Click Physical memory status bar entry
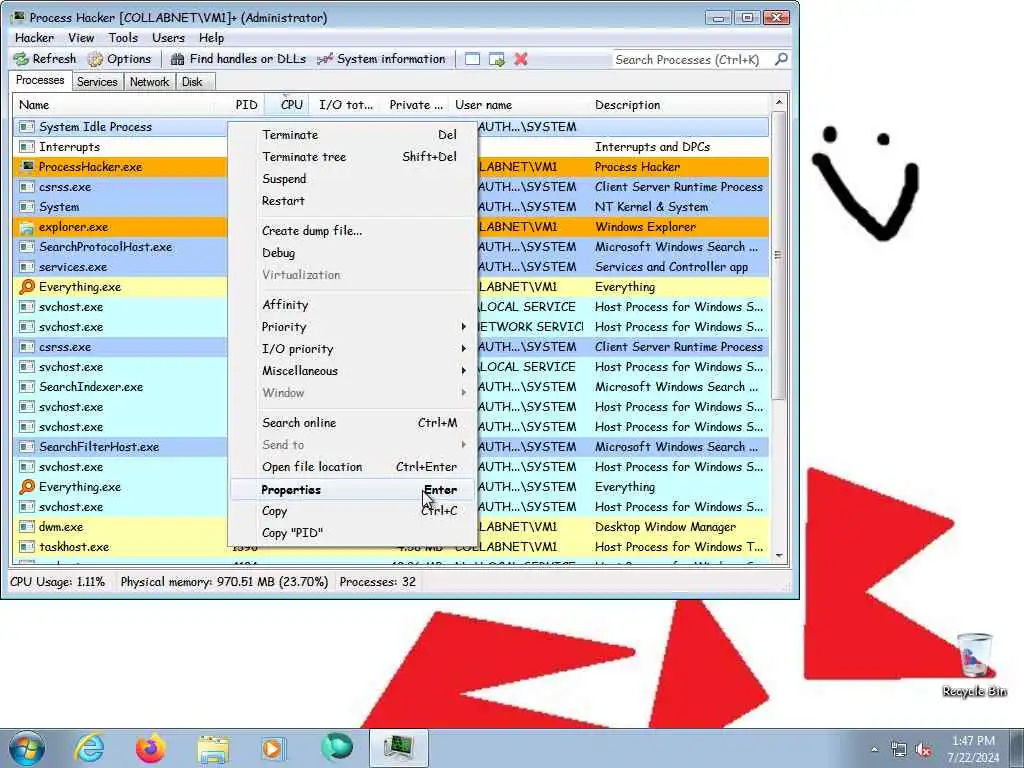This screenshot has width=1024, height=768. point(224,582)
